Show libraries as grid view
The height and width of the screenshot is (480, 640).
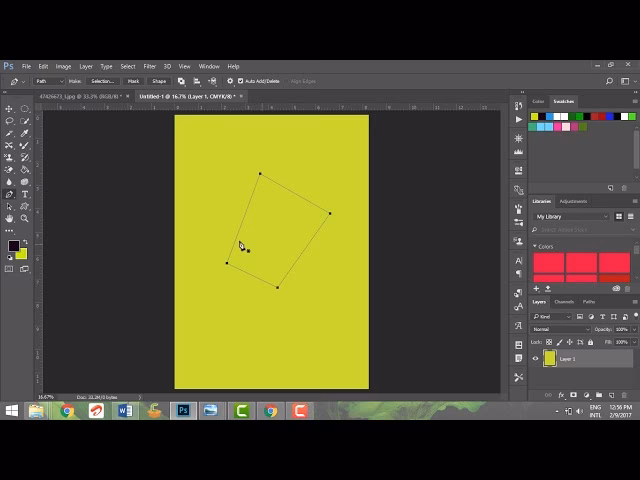(x=619, y=217)
